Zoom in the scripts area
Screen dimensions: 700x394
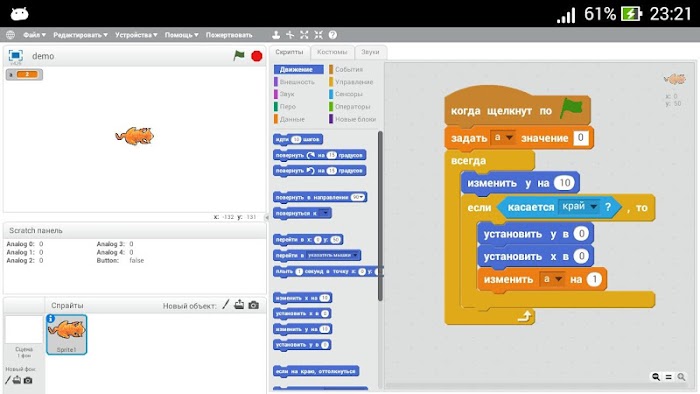pyautogui.click(x=681, y=377)
